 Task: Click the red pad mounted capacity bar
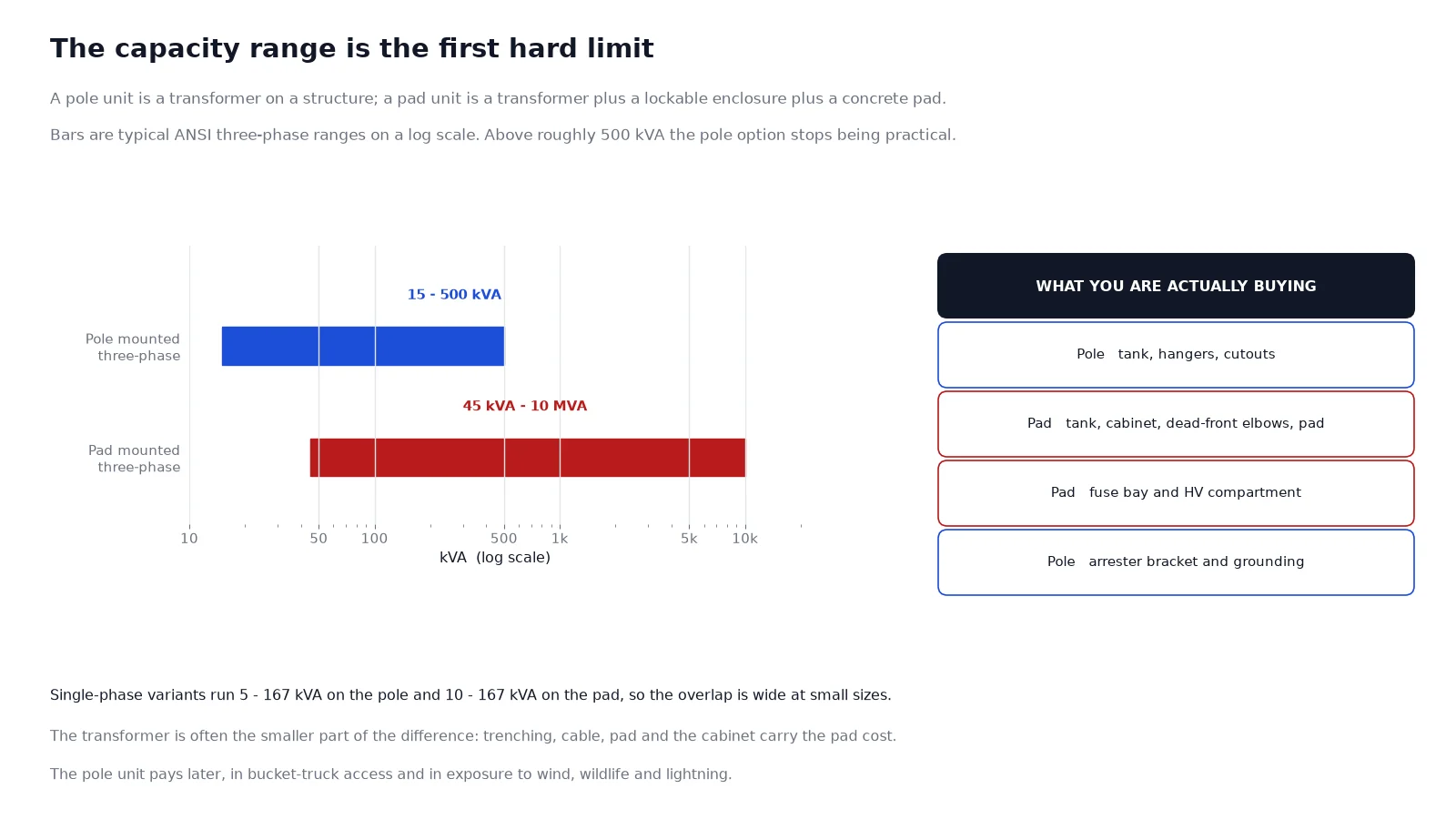pos(528,458)
